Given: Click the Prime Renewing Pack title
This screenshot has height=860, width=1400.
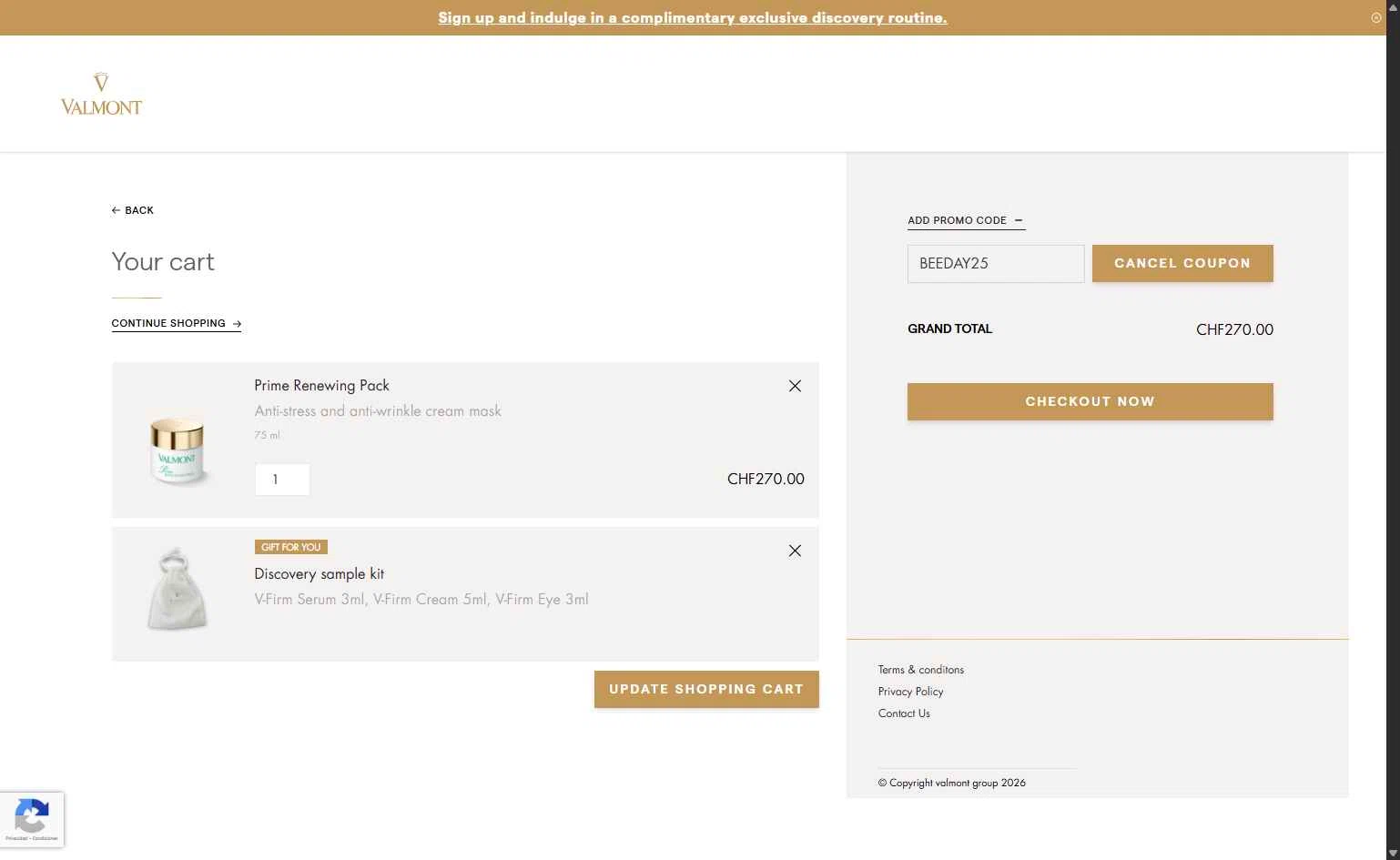Looking at the screenshot, I should 322,385.
